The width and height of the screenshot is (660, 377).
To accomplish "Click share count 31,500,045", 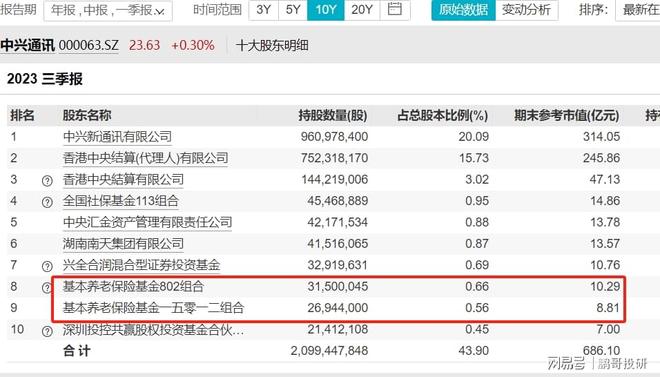I will [338, 287].
